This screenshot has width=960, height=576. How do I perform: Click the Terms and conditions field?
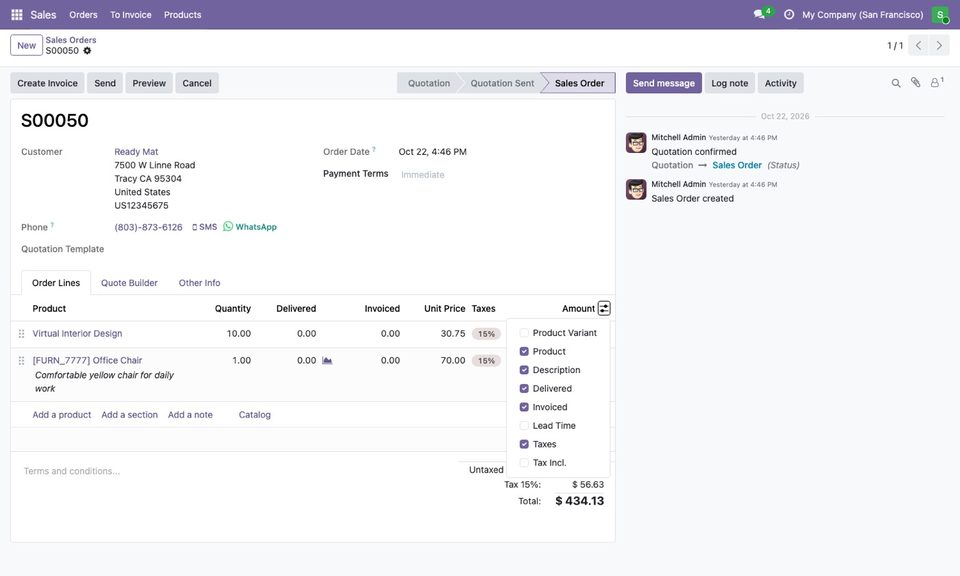pos(236,471)
